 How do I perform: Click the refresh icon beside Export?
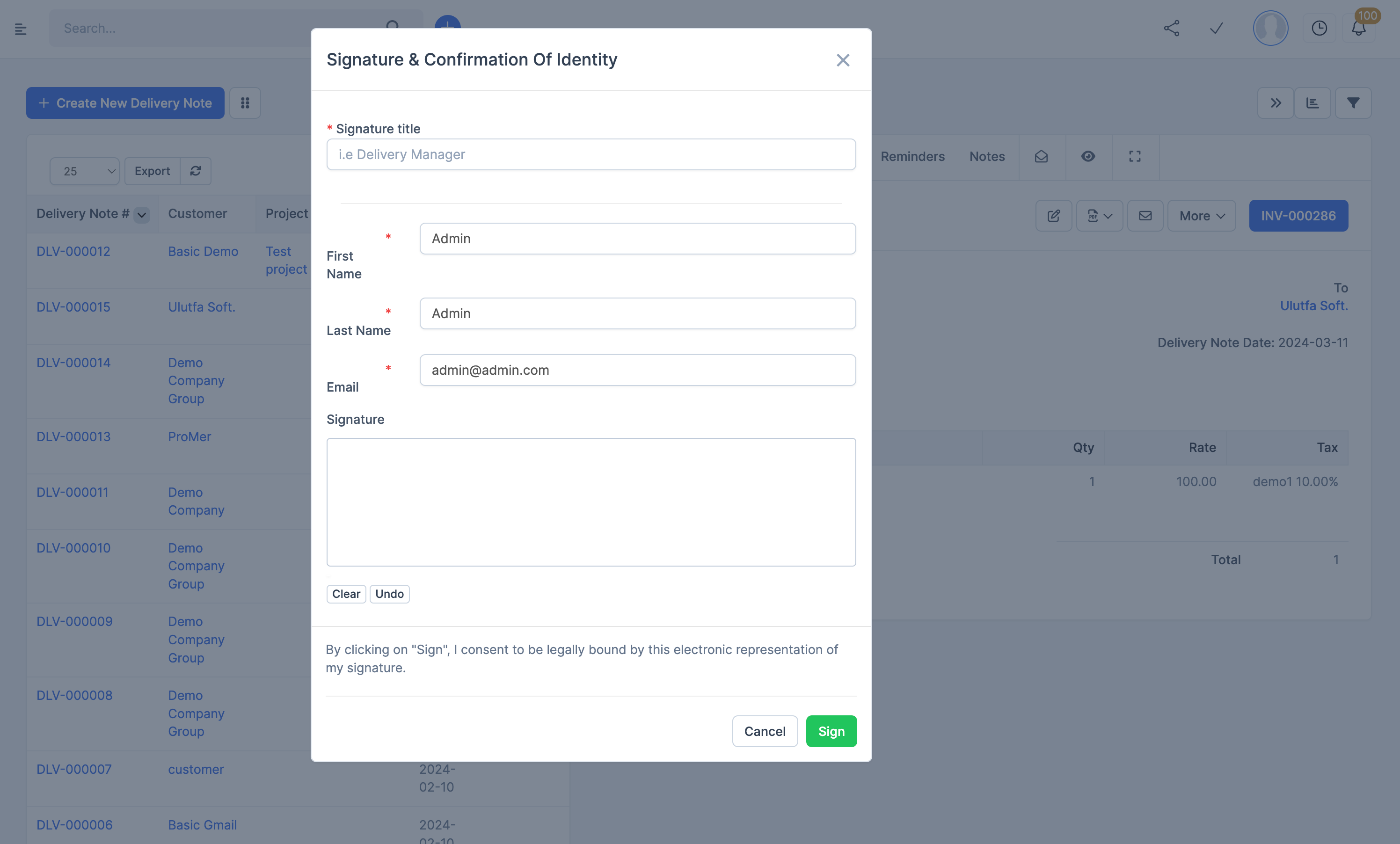[x=195, y=171]
